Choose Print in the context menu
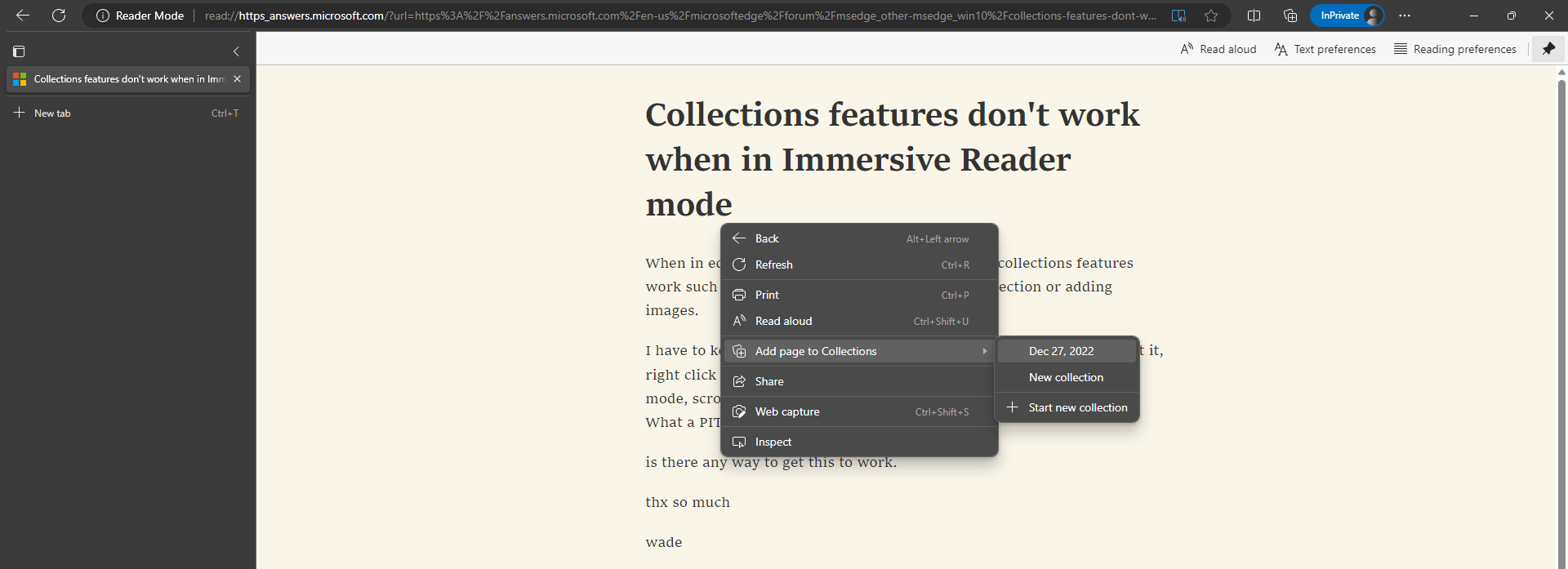Viewport: 1568px width, 569px height. [x=859, y=295]
